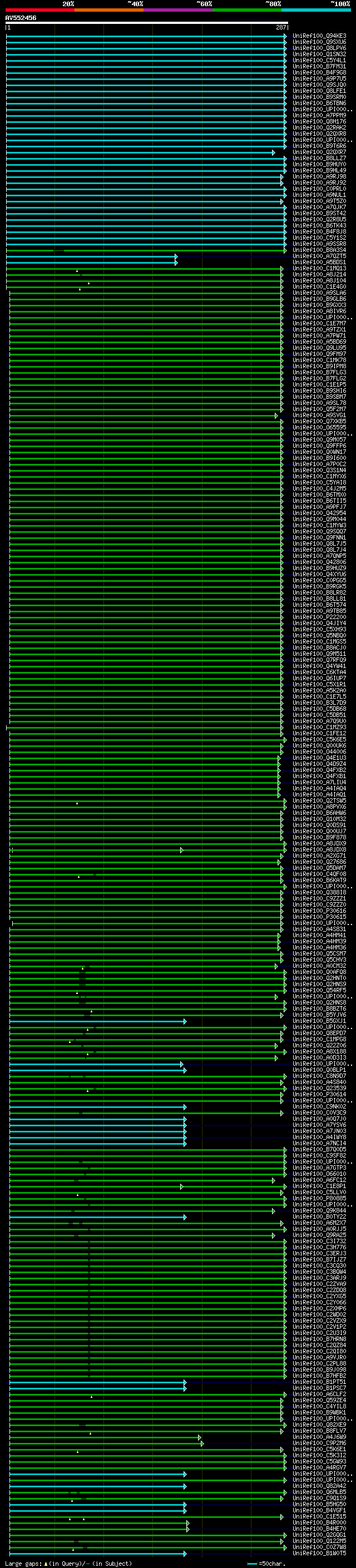Select hit label UniRef100_A2XG71
The image size is (356, 1568).
pyautogui.click(x=319, y=856)
